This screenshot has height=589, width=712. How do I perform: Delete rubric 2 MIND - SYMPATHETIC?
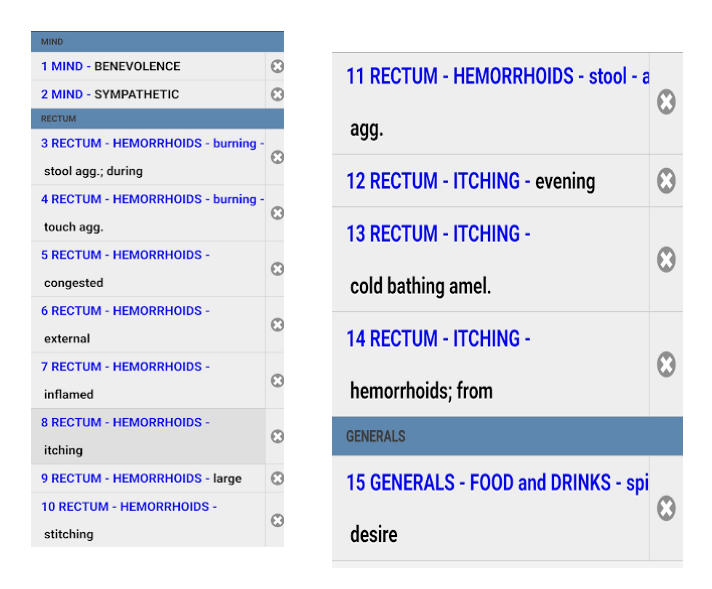(277, 94)
